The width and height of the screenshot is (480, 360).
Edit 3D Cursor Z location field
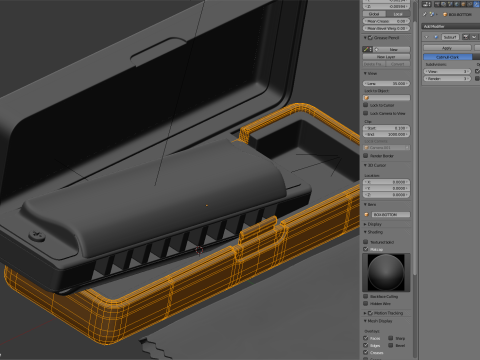(386, 195)
